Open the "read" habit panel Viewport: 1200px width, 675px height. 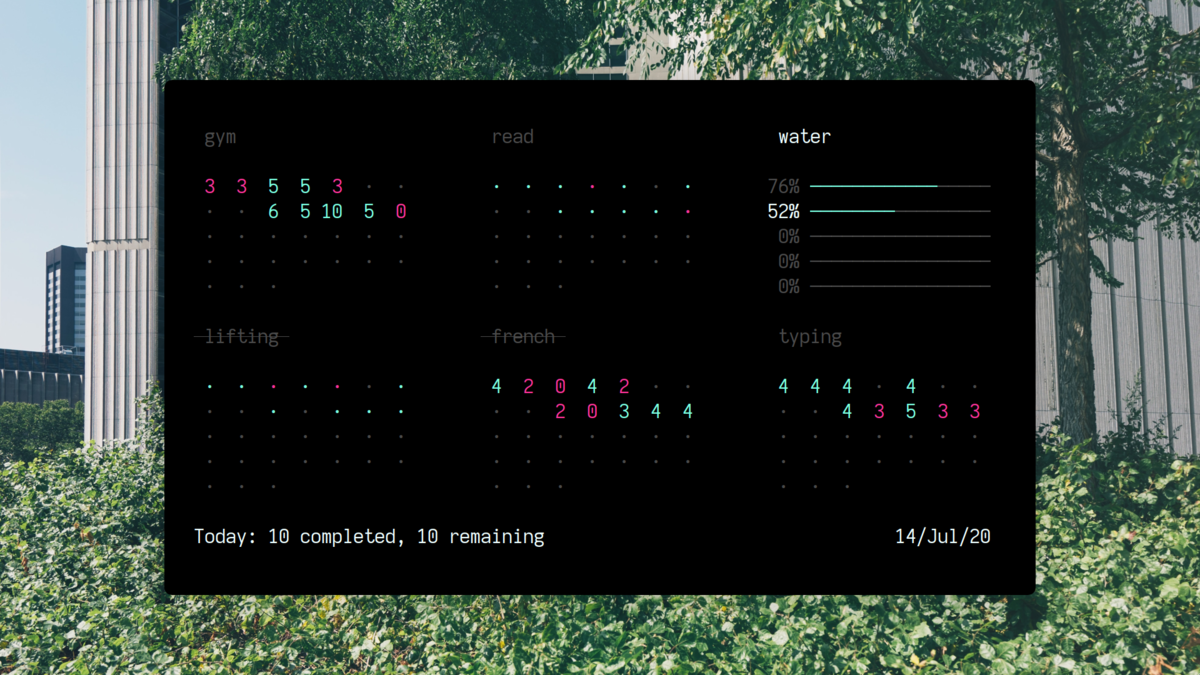(x=513, y=137)
